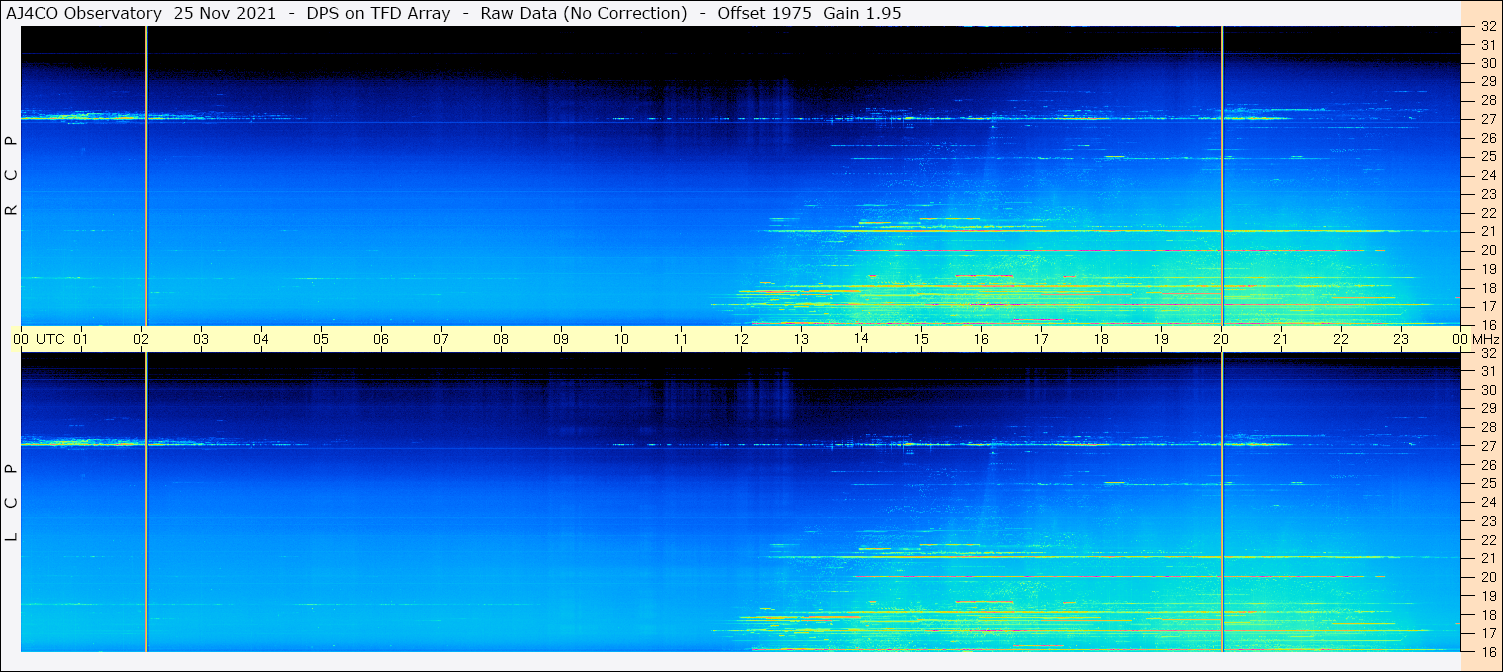Click RCP frequency scale label "32"
The height and width of the screenshot is (672, 1503).
click(x=1488, y=27)
